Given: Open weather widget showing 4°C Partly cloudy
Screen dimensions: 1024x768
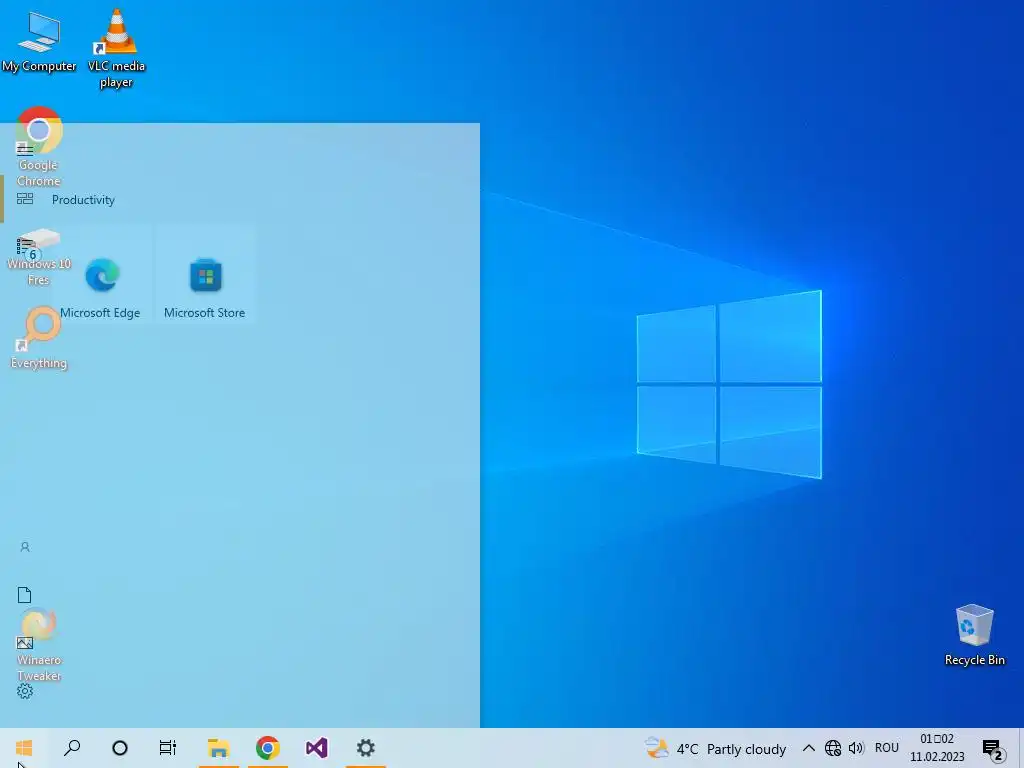Looking at the screenshot, I should (715, 748).
